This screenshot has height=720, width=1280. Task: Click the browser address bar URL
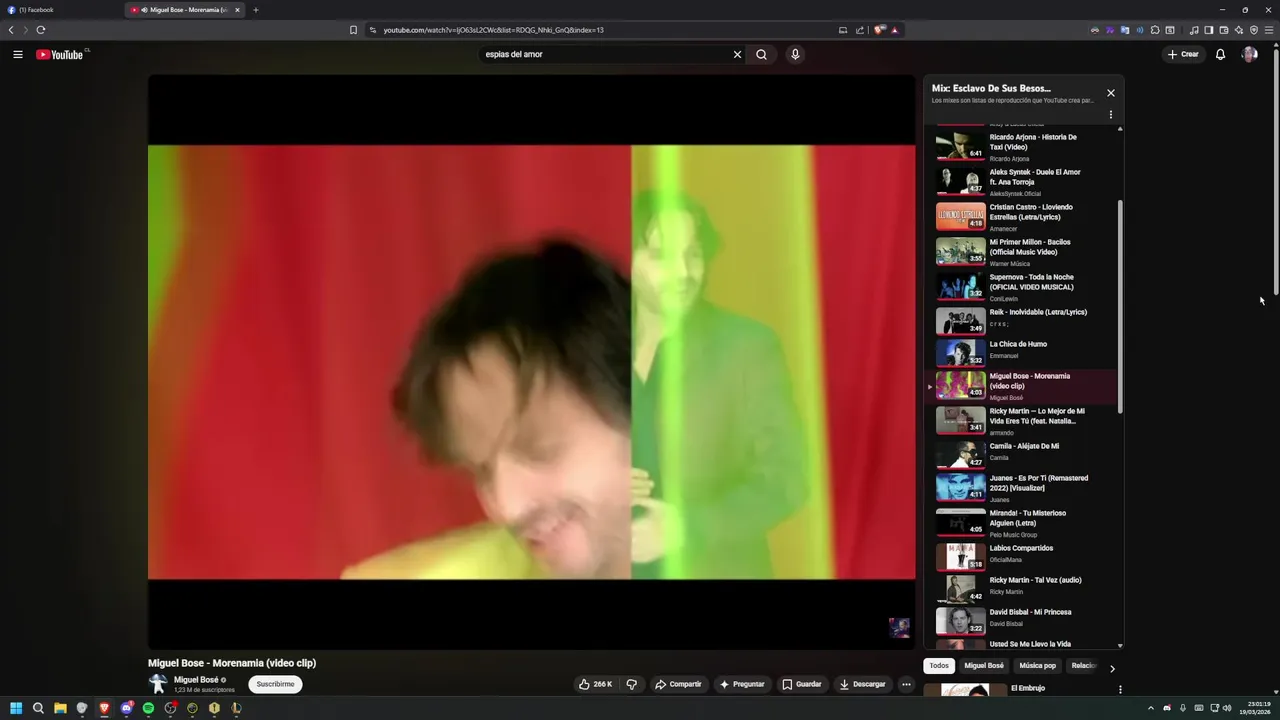pos(494,30)
